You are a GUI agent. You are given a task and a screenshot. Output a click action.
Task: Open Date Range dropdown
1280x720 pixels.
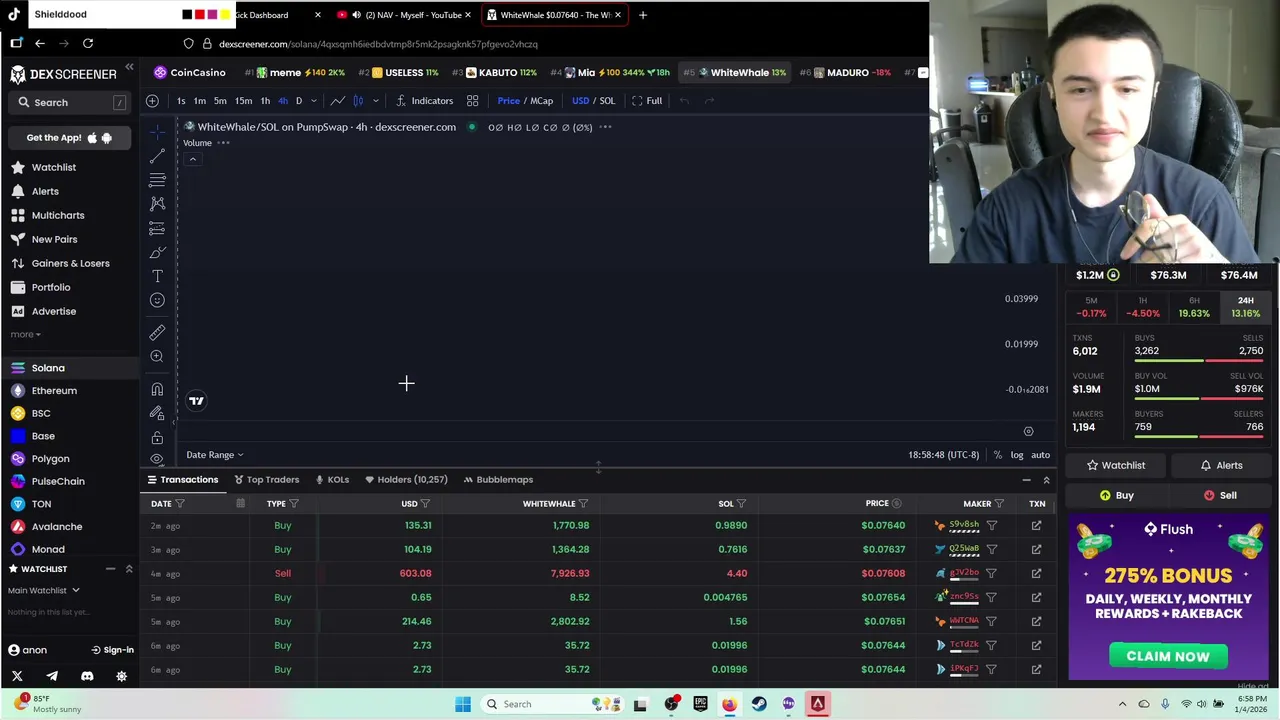click(x=214, y=455)
